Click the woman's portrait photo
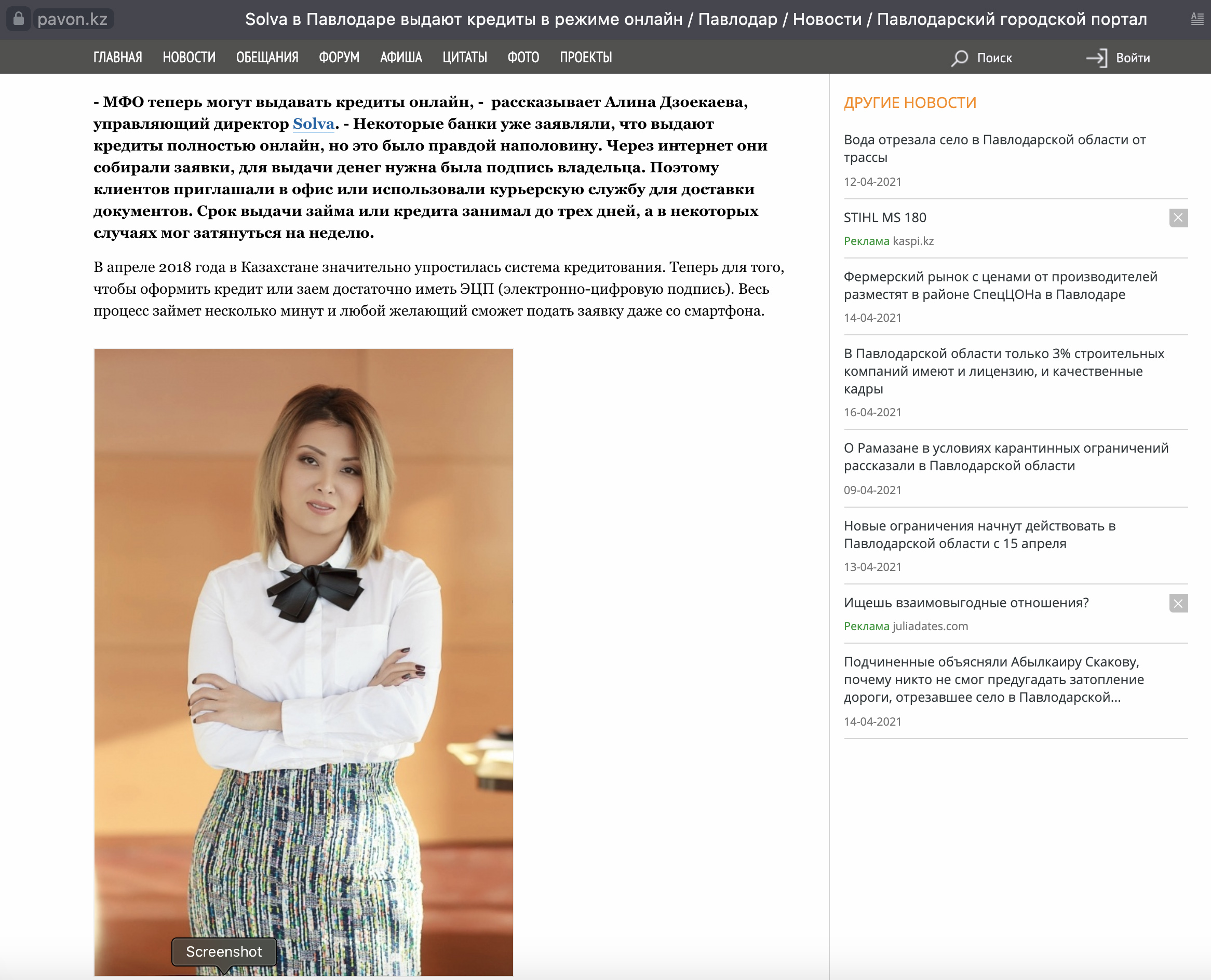This screenshot has width=1211, height=980. 303,662
